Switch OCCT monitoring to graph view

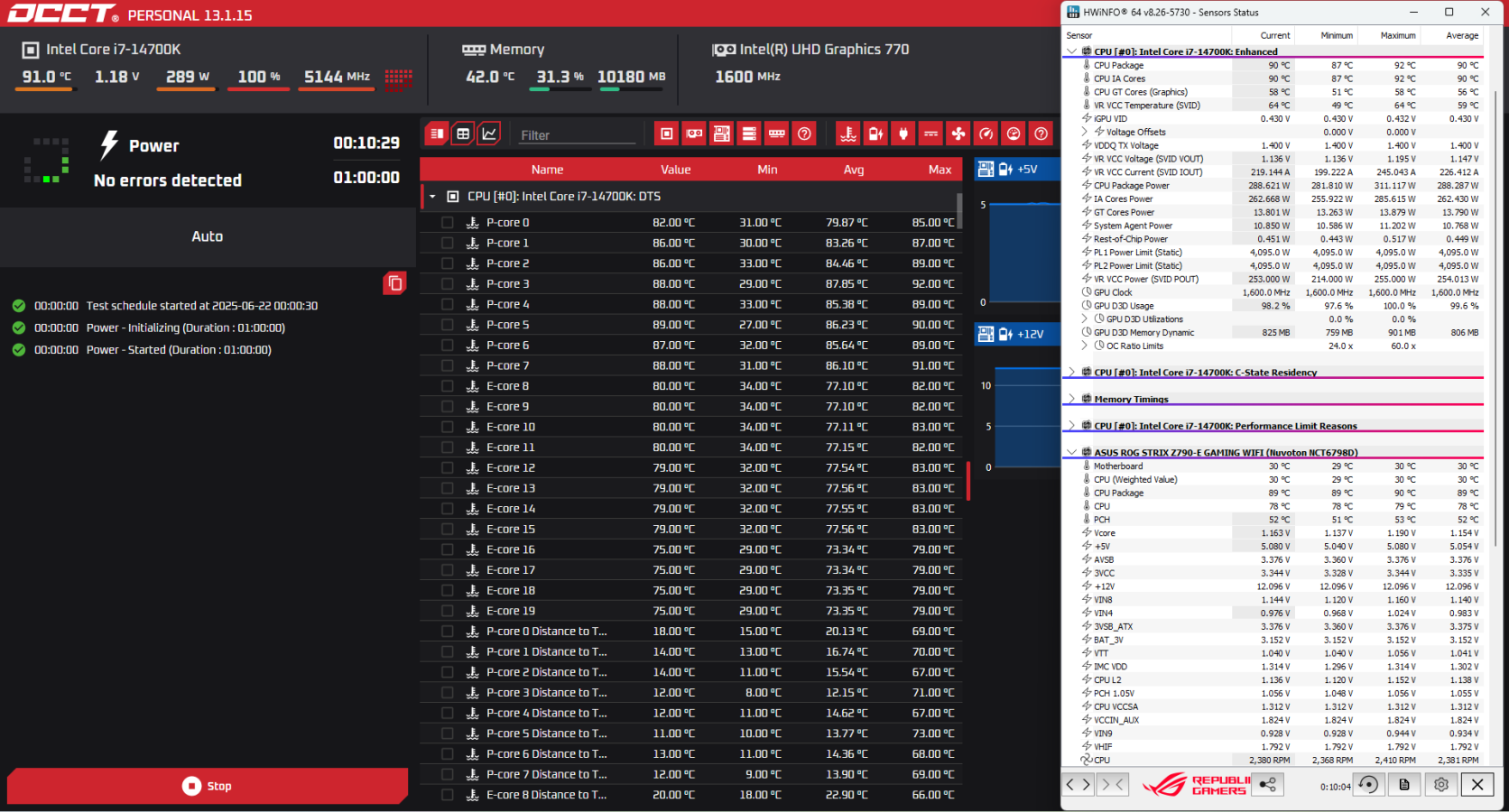point(489,134)
